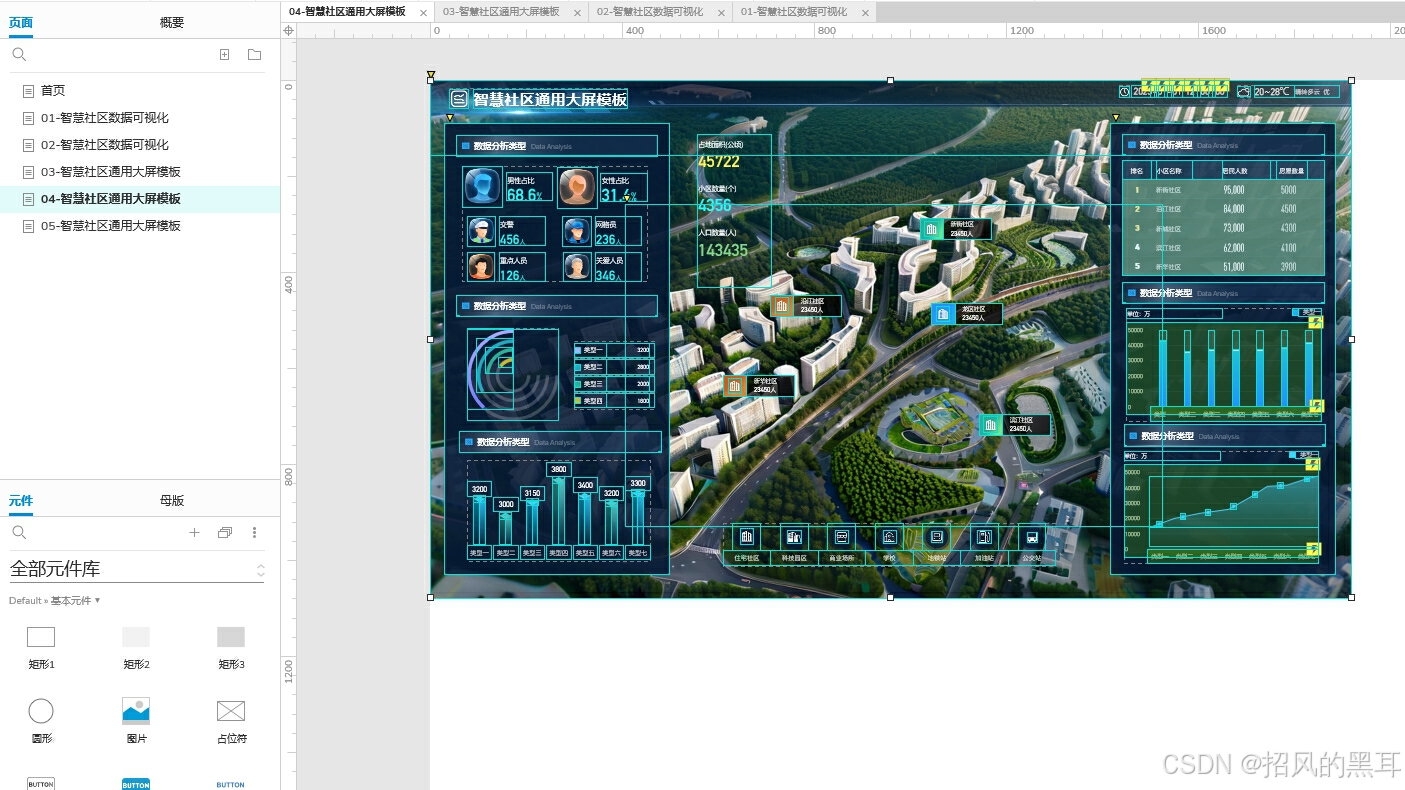Select the radial gauge chart on canvas

(512, 374)
